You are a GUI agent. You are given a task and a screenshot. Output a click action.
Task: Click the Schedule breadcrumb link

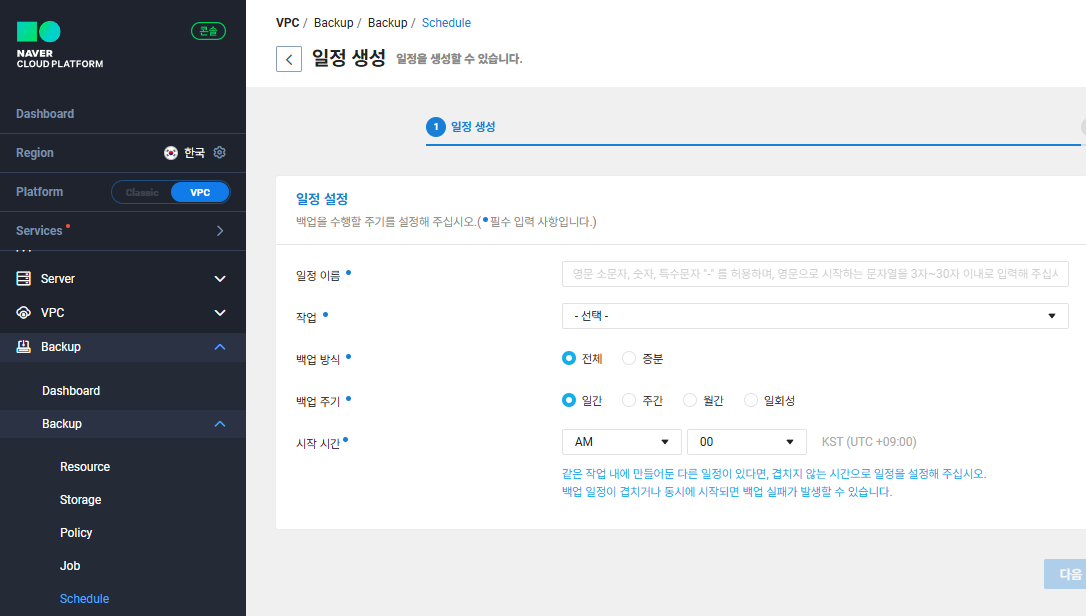click(x=446, y=23)
